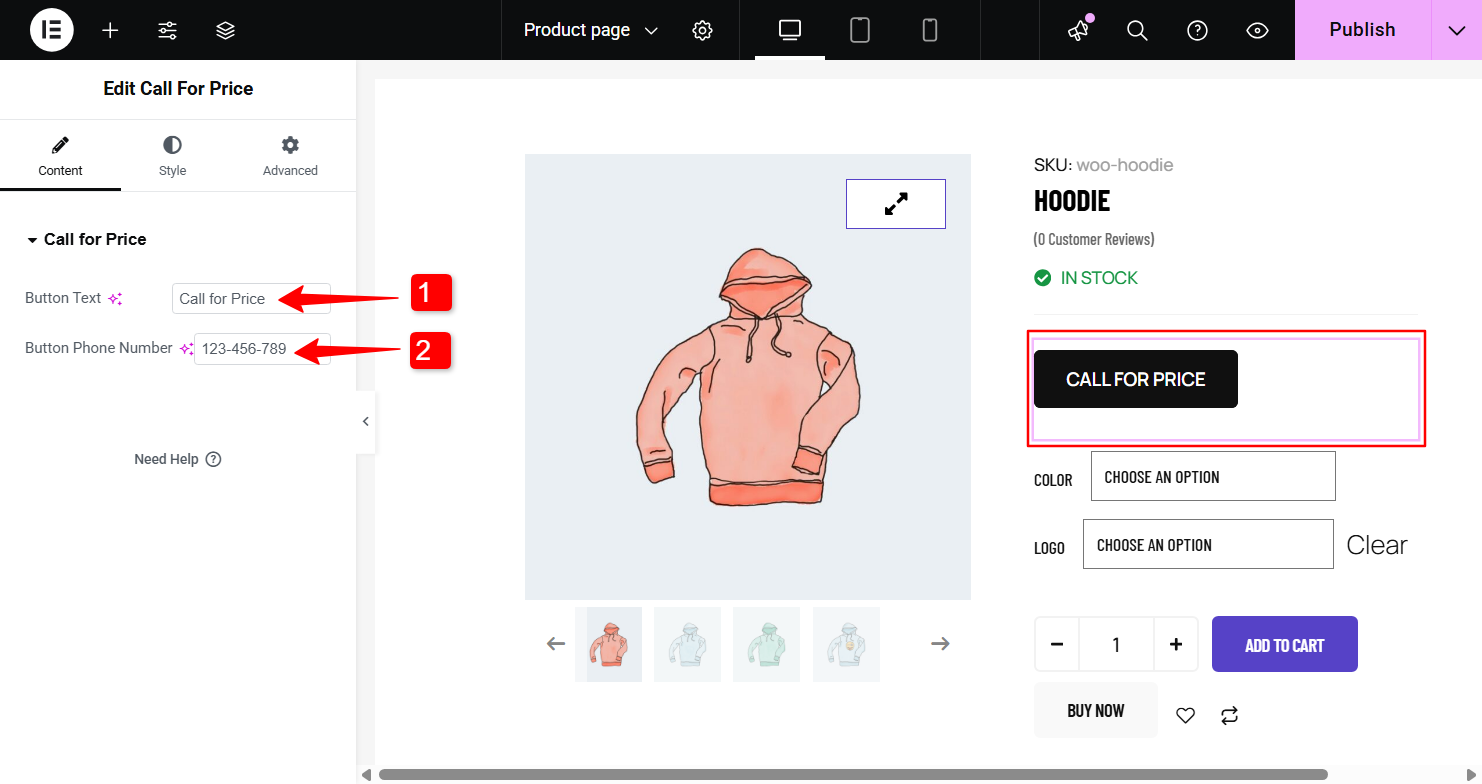Open the Logo choose an option dropdown
This screenshot has height=784, width=1482.
tap(1208, 544)
